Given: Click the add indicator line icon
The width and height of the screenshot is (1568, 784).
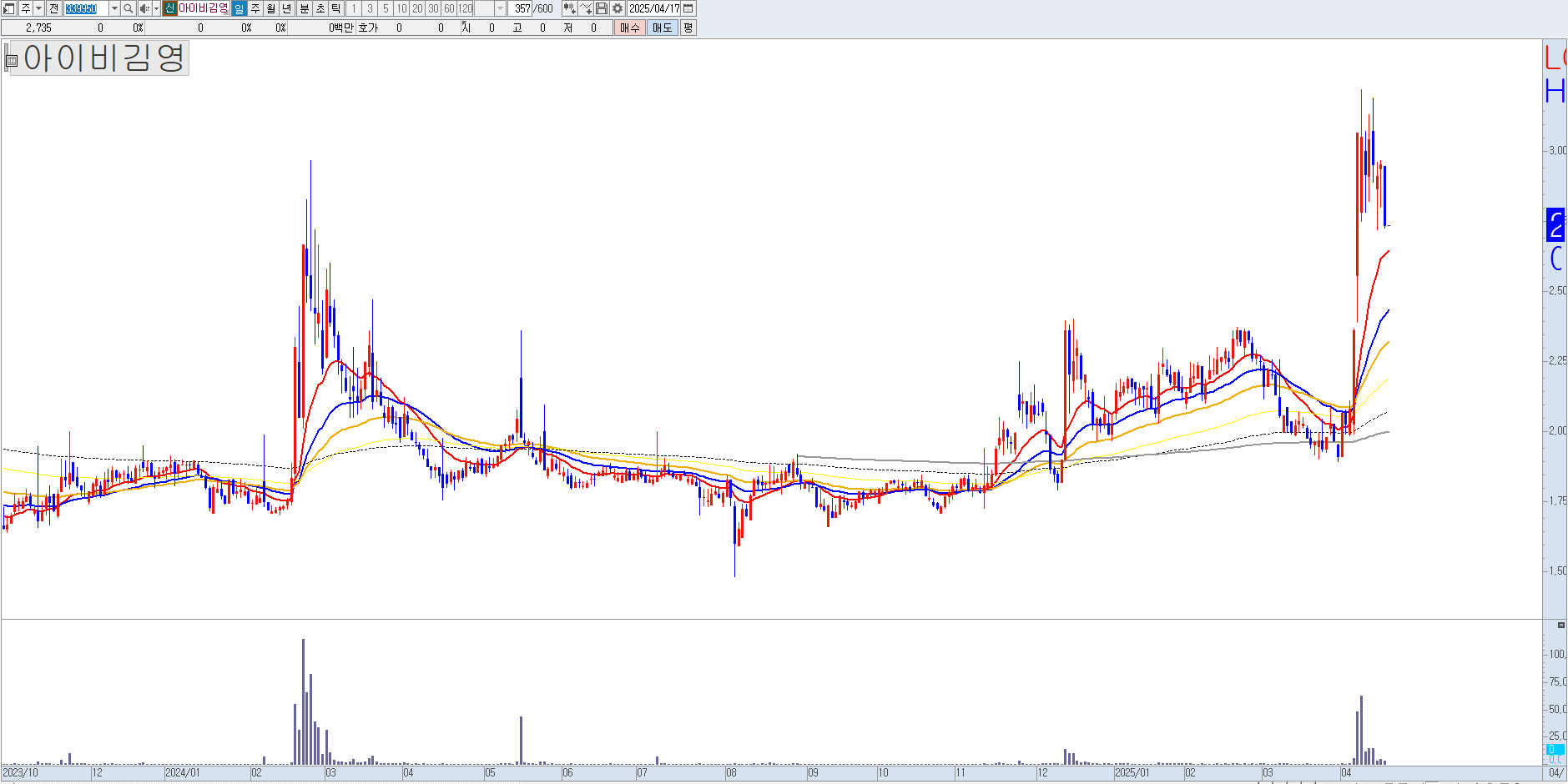Looking at the screenshot, I should [x=586, y=8].
